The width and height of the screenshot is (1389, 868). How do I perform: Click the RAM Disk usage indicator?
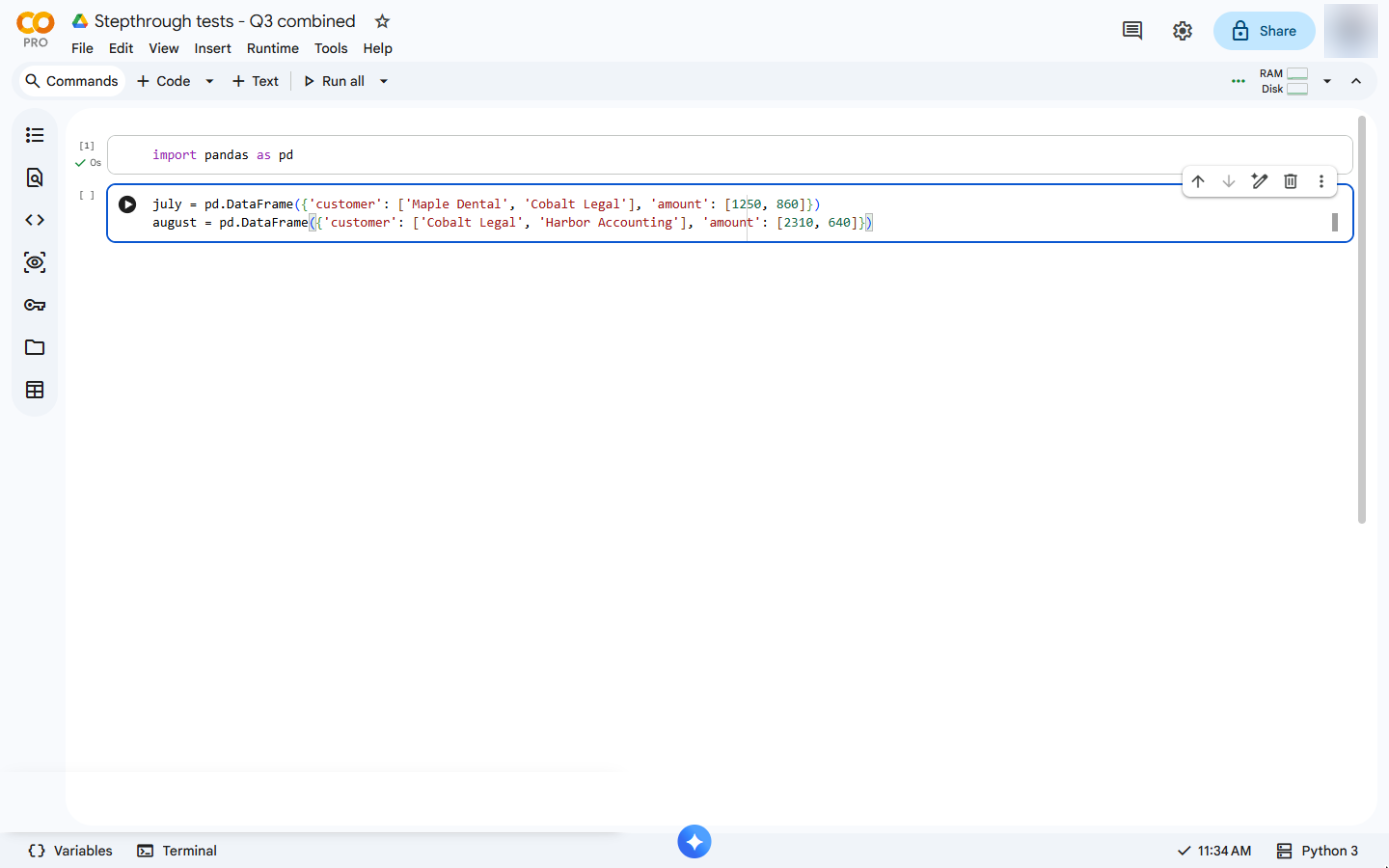pos(1283,81)
